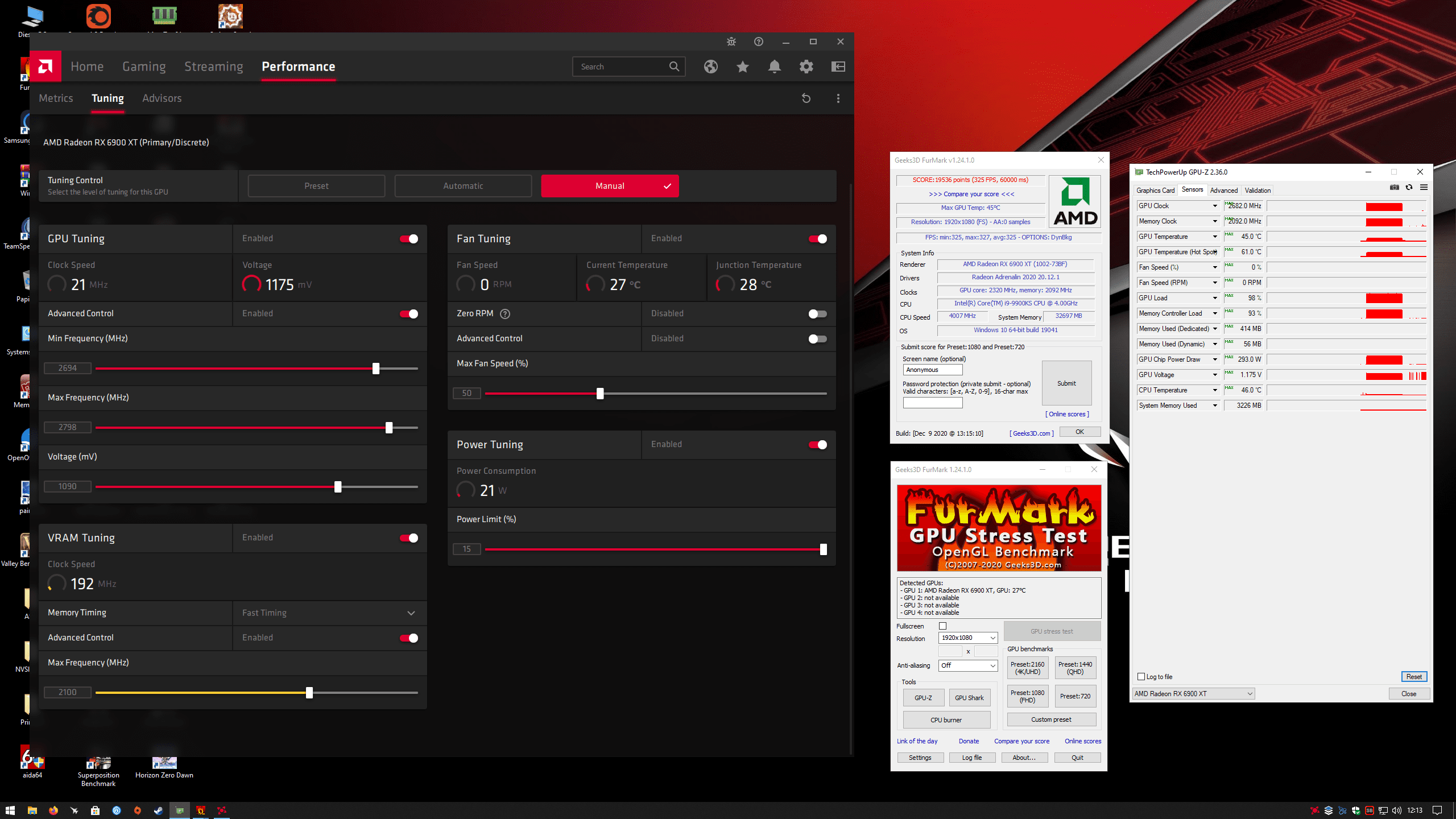The image size is (1456, 819).
Task: Open the notifications bell icon
Action: tap(775, 67)
